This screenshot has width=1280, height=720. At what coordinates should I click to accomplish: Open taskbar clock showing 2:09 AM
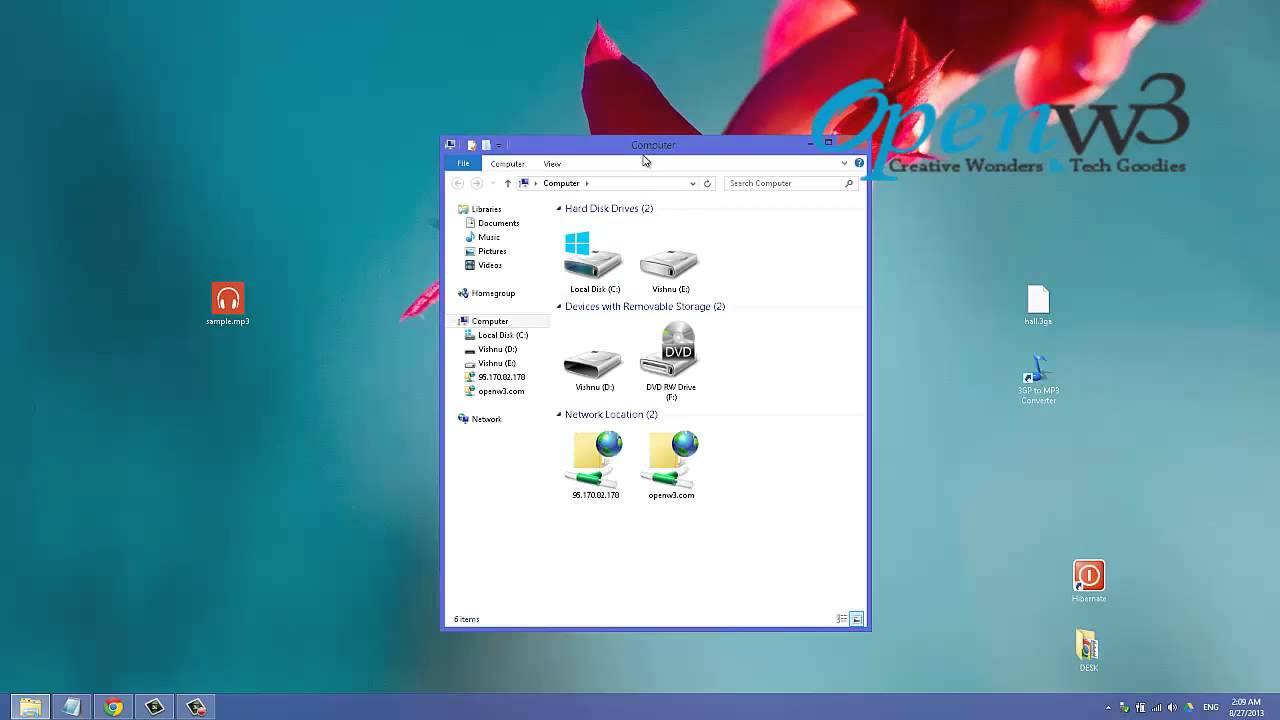(x=1245, y=707)
